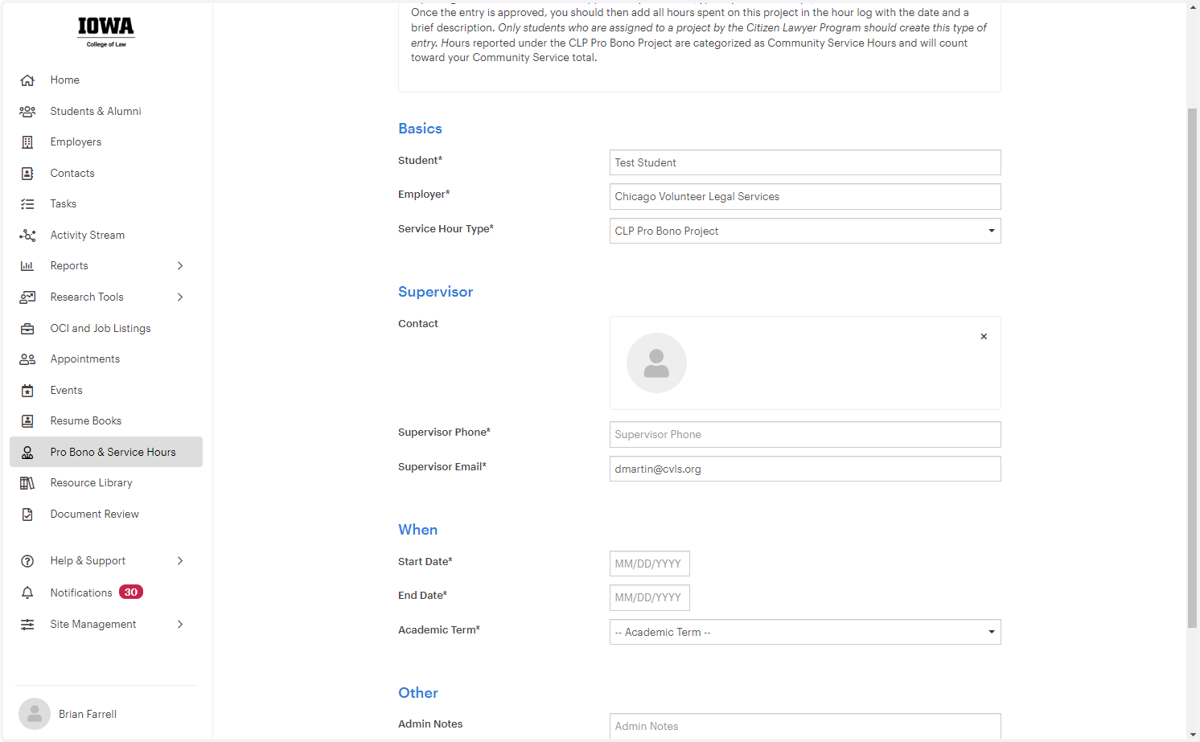Click the Supervisor Phone field
The width and height of the screenshot is (1200, 742).
click(805, 435)
